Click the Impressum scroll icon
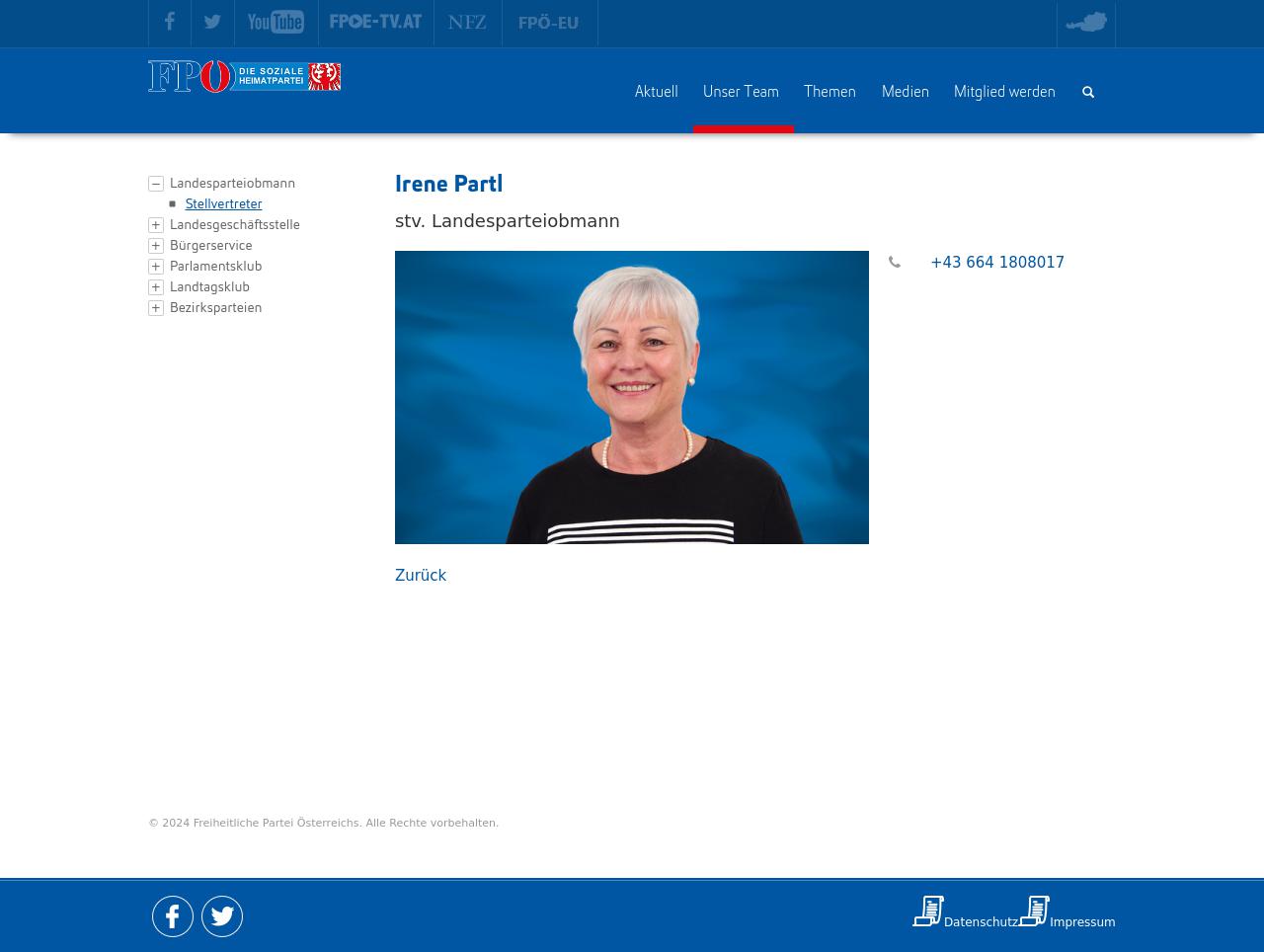Image resolution: width=1264 pixels, height=952 pixels. click(x=1034, y=911)
